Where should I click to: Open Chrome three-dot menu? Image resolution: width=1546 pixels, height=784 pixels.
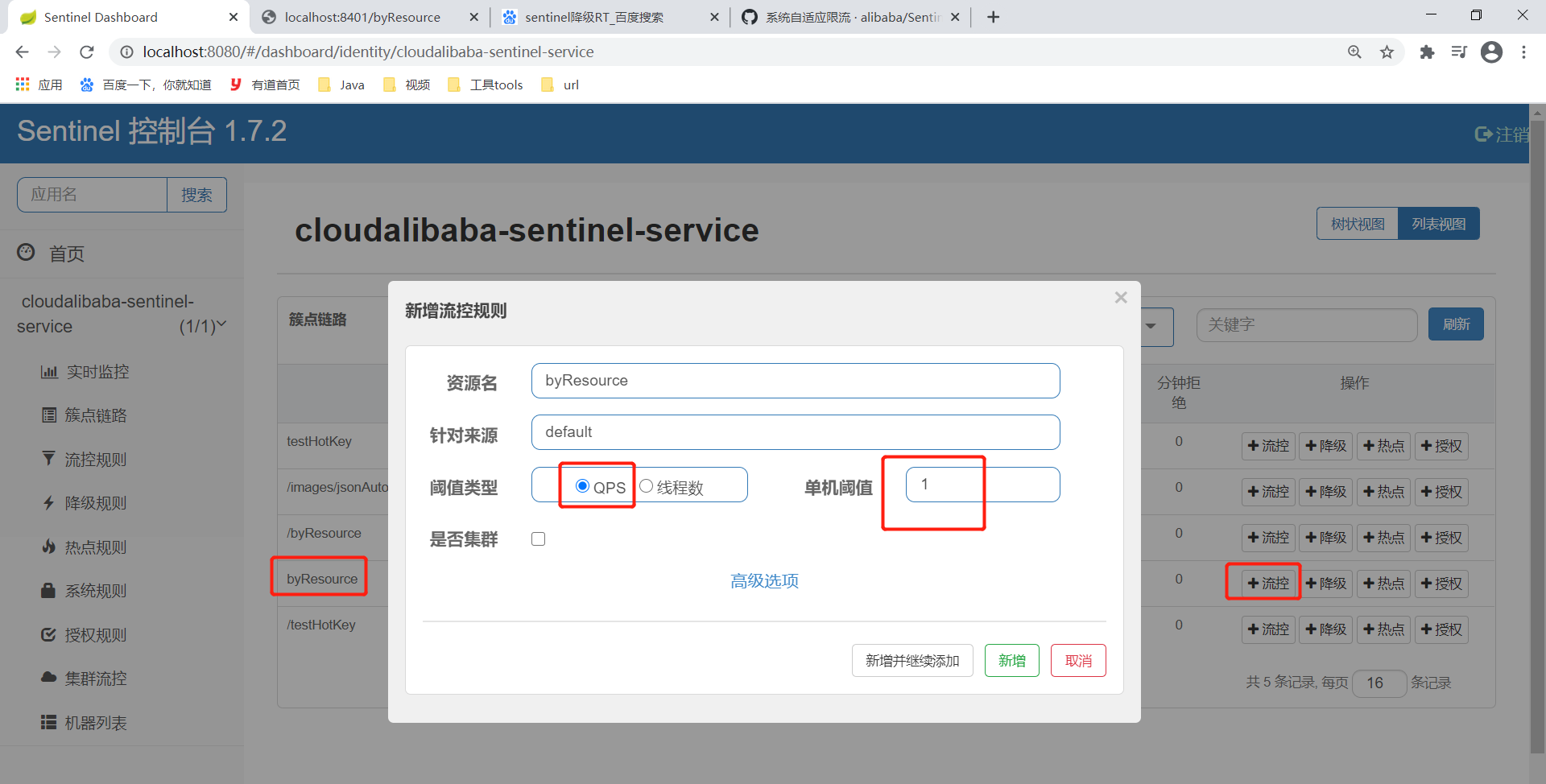1523,52
